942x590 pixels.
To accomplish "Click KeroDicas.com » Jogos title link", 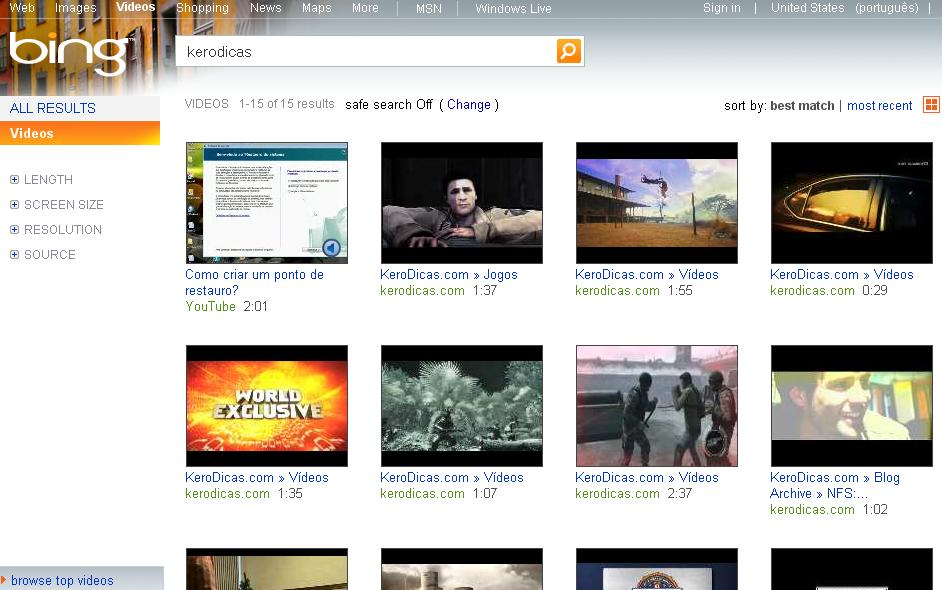I will [x=448, y=275].
